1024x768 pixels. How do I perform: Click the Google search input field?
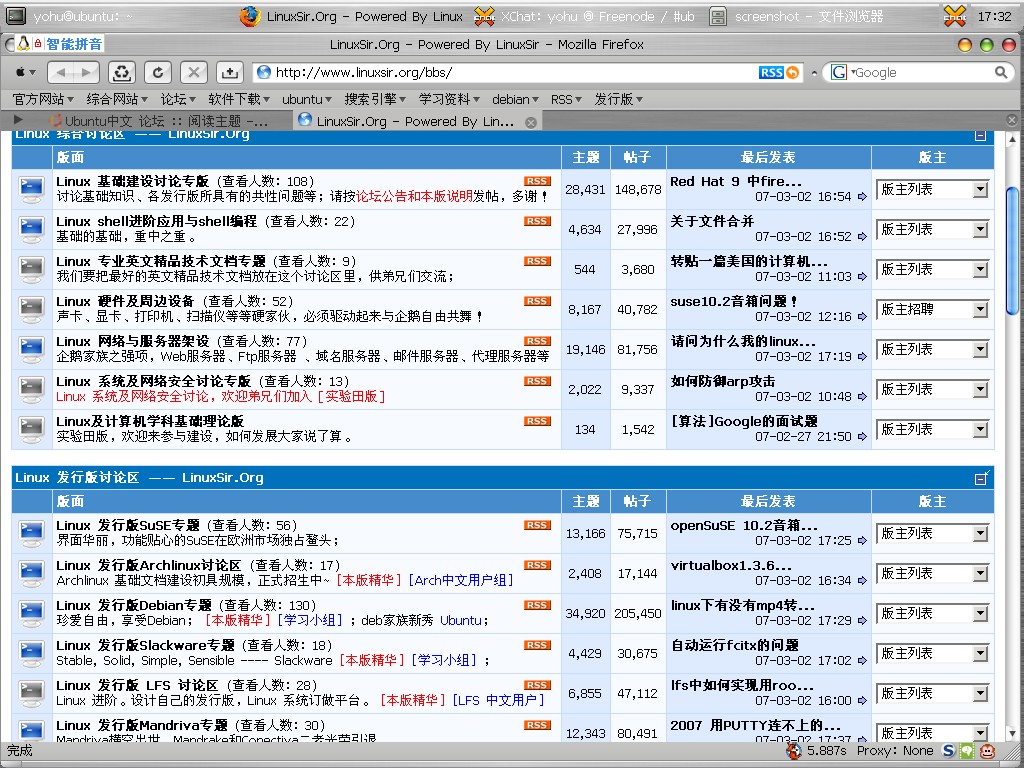(921, 72)
